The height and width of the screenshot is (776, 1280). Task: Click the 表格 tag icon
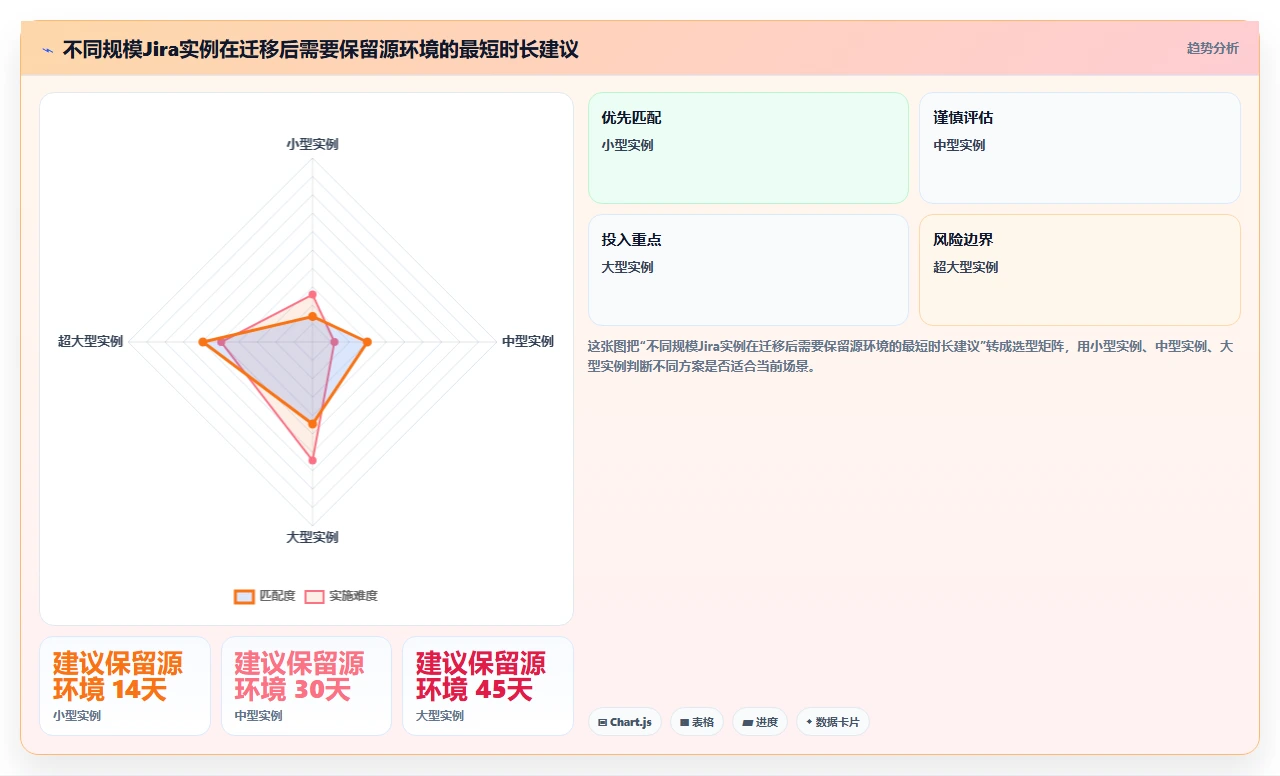coord(684,722)
